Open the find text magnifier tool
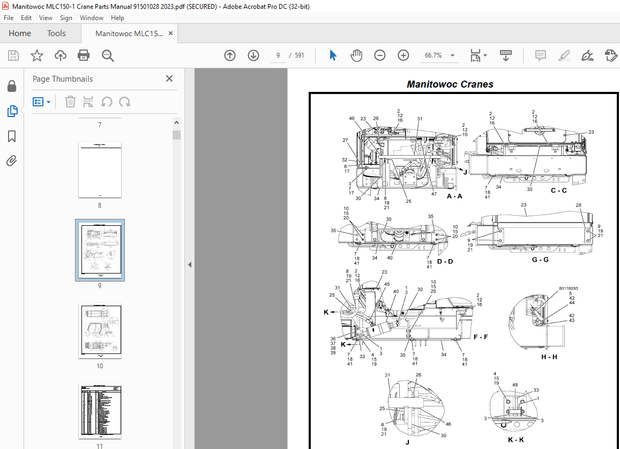The width and height of the screenshot is (620, 449). (108, 56)
